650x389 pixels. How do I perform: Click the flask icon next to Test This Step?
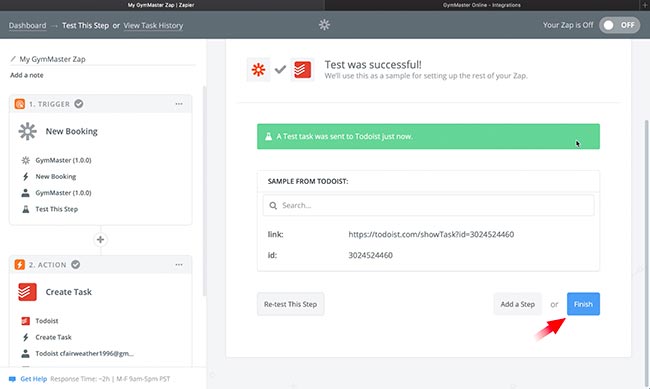[26, 209]
